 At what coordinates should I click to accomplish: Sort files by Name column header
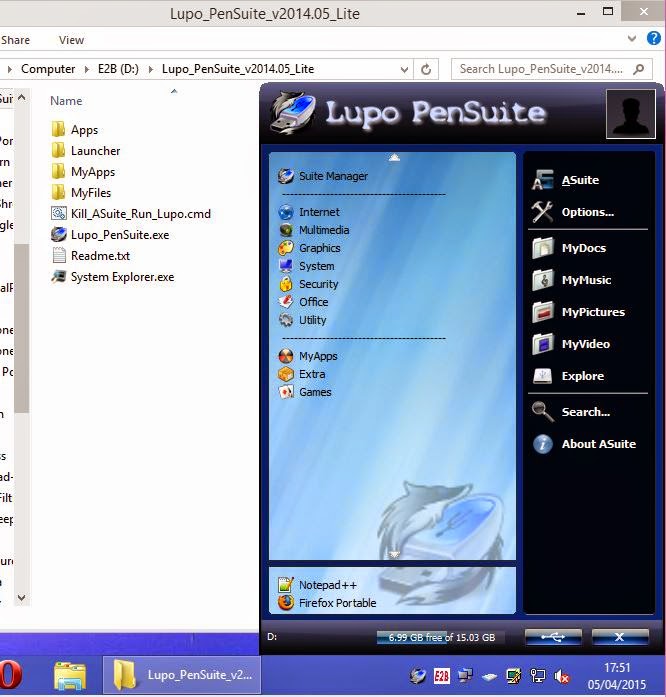pyautogui.click(x=66, y=101)
